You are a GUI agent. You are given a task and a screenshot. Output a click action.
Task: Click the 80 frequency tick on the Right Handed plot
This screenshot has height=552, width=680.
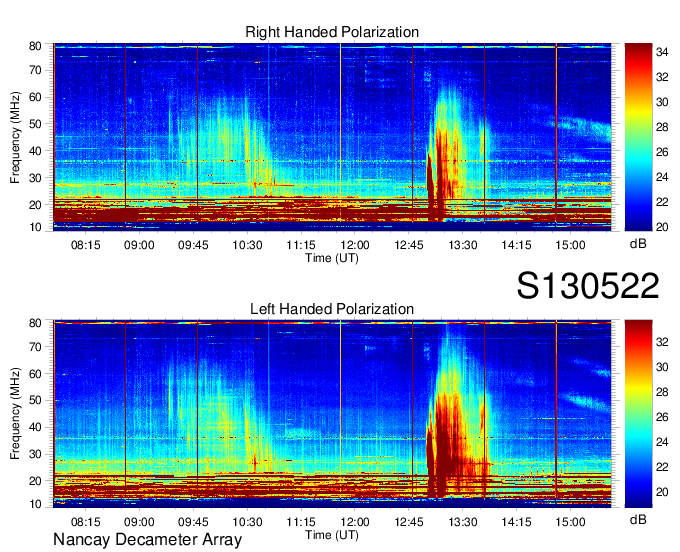[35, 46]
